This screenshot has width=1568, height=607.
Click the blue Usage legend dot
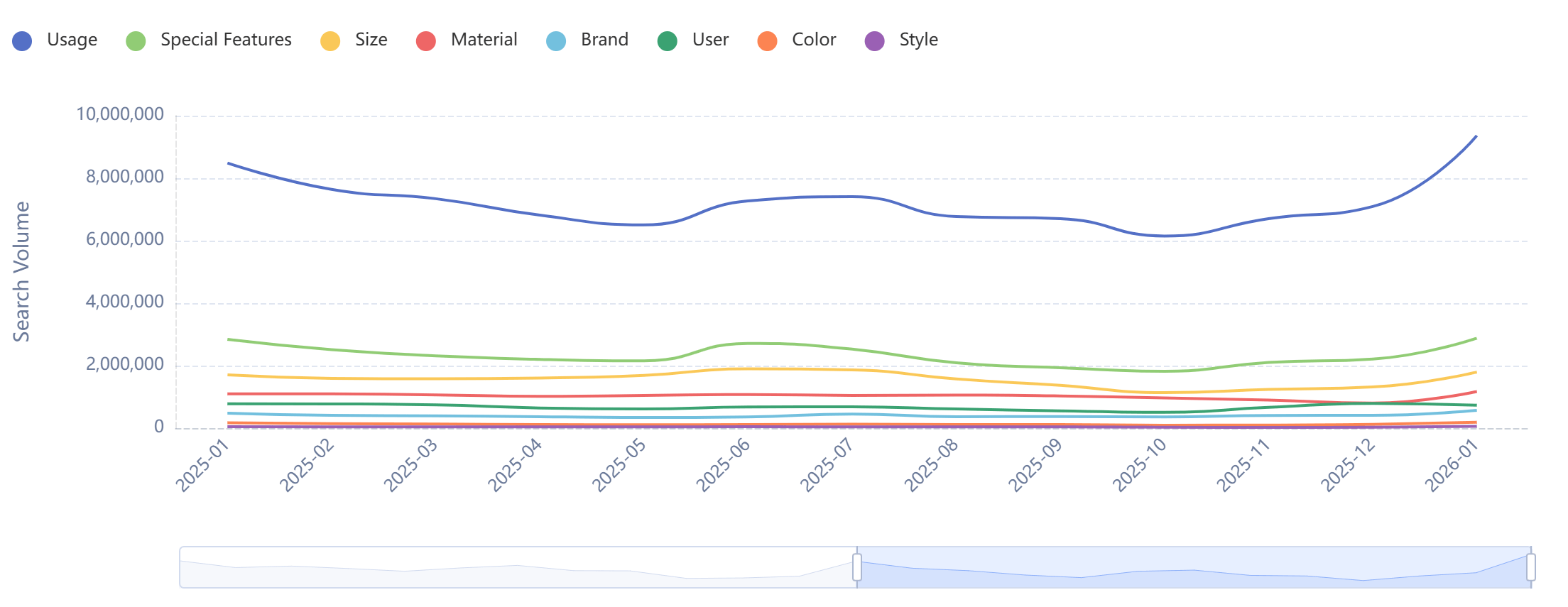[22, 41]
